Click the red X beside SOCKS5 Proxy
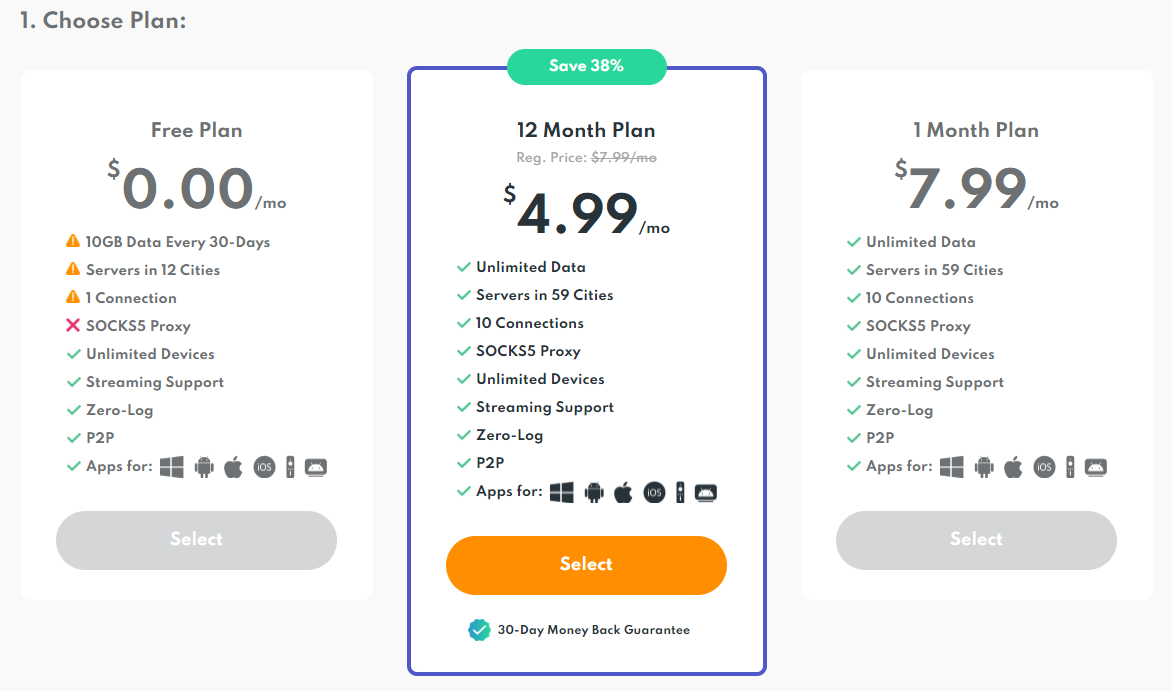This screenshot has height=691, width=1172. tap(73, 326)
